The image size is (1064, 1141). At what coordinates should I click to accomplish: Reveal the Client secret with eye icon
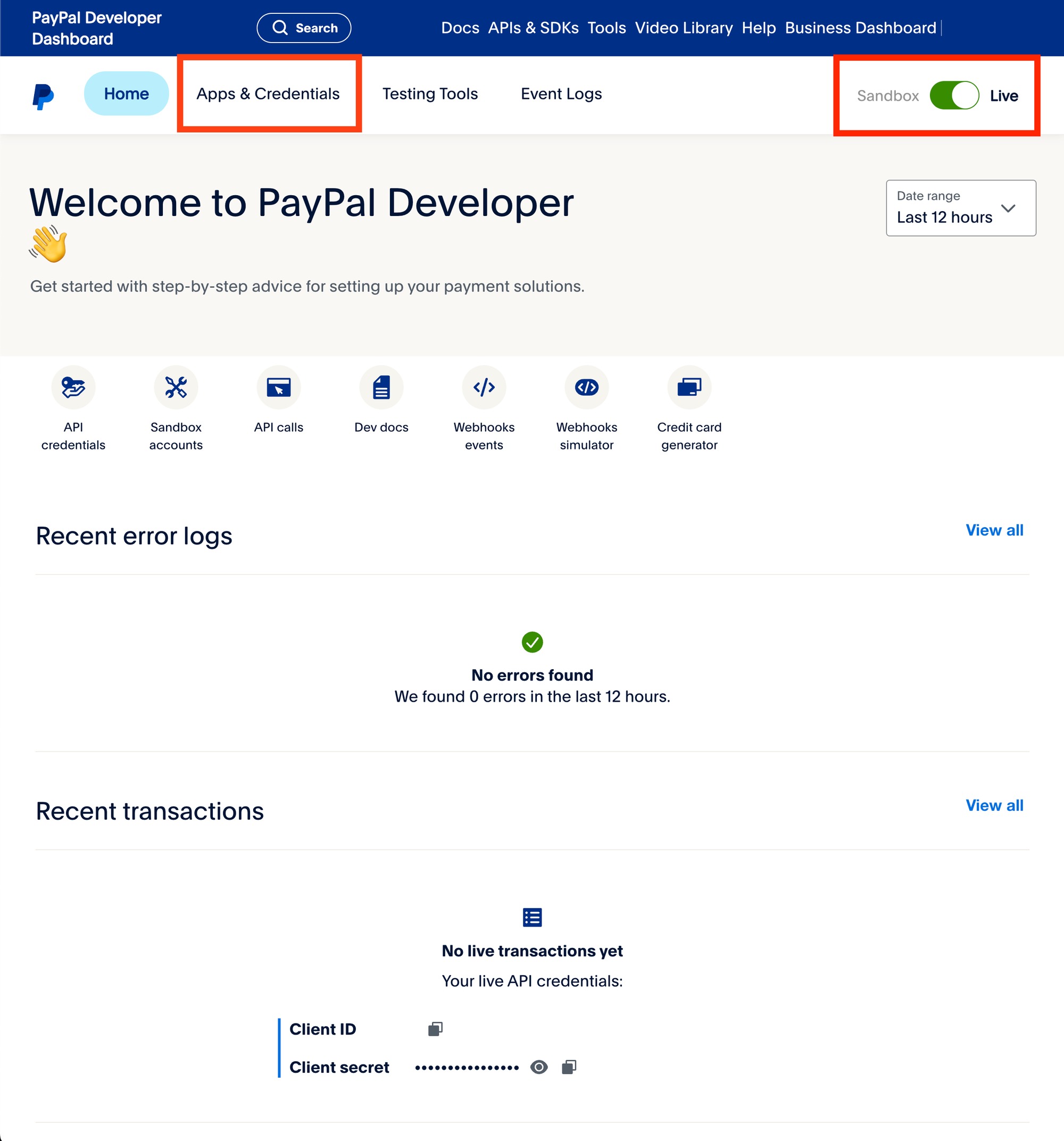pos(539,1067)
